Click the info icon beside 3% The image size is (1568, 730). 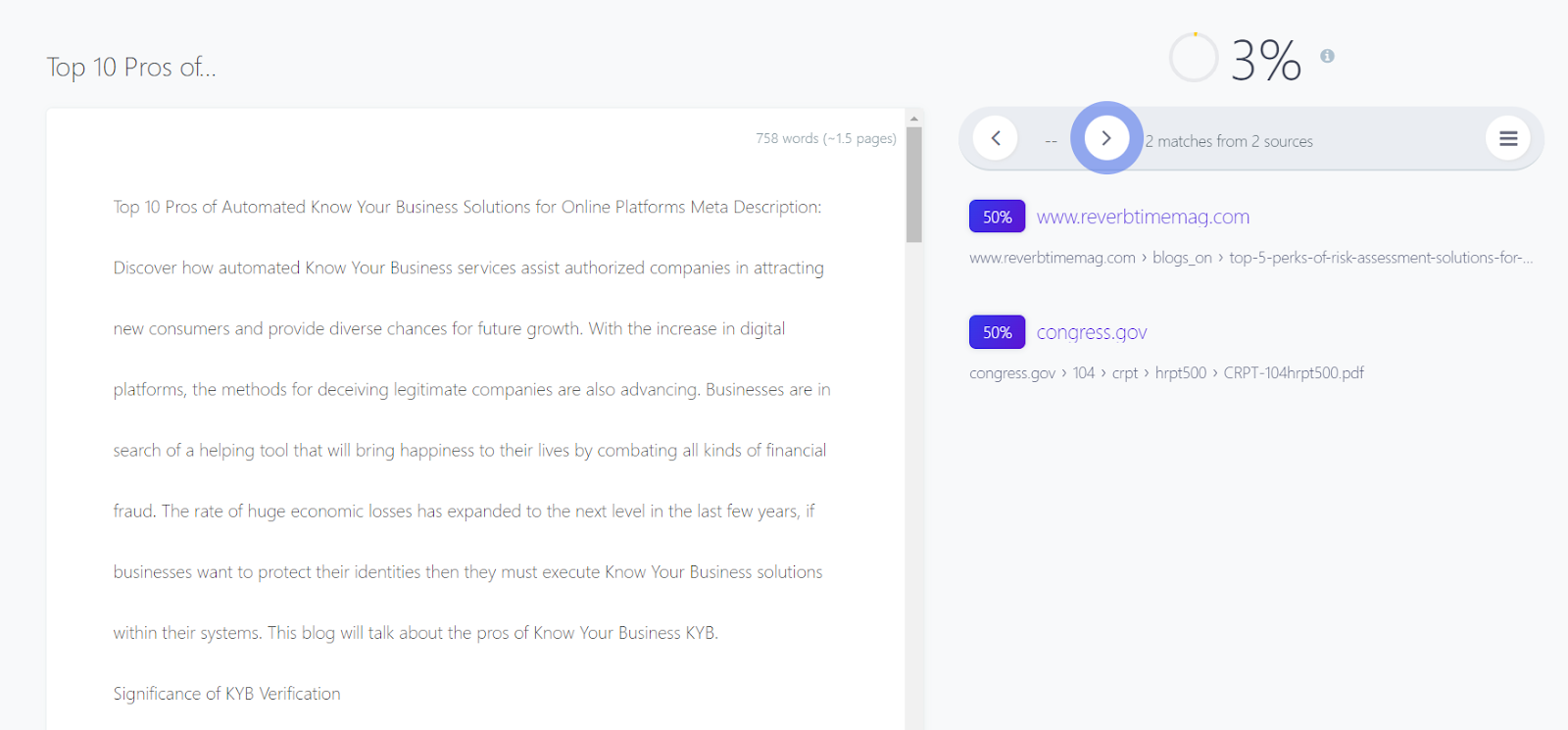(x=1327, y=57)
